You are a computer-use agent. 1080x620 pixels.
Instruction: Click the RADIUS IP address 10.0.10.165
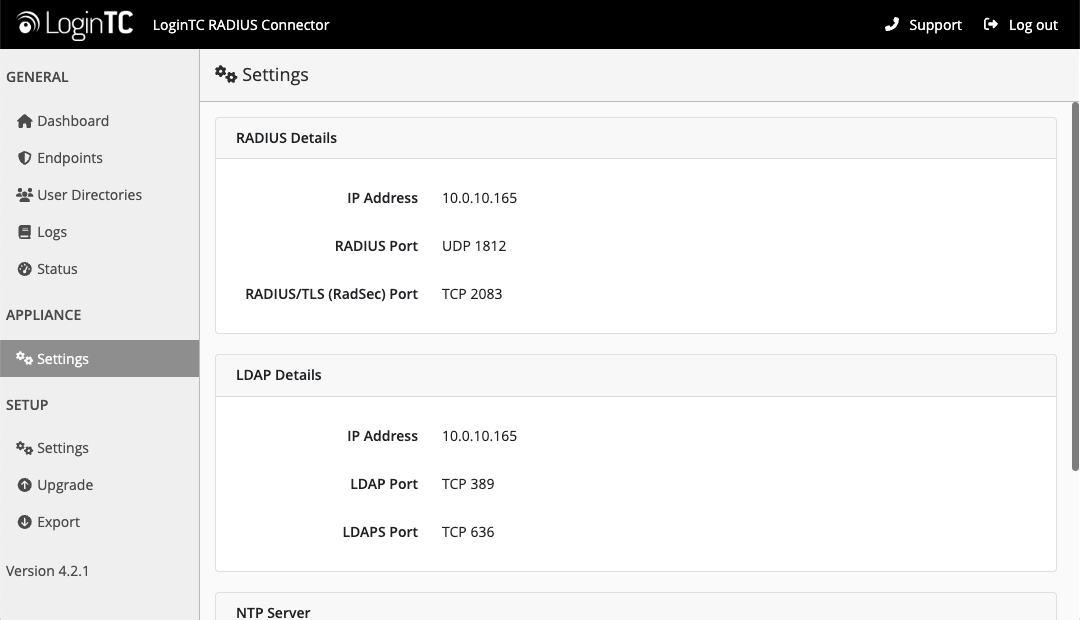pos(479,198)
